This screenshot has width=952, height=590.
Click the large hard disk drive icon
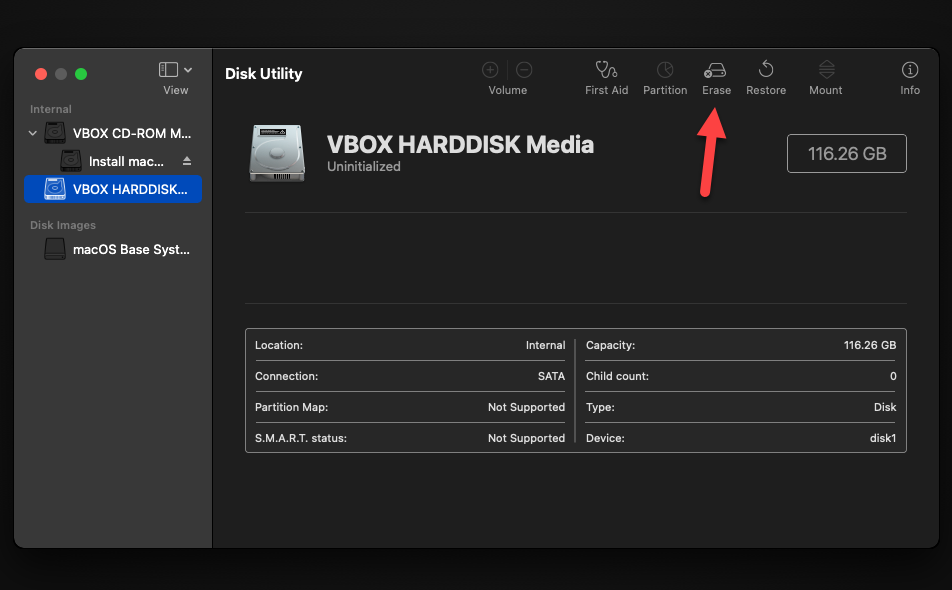click(277, 153)
